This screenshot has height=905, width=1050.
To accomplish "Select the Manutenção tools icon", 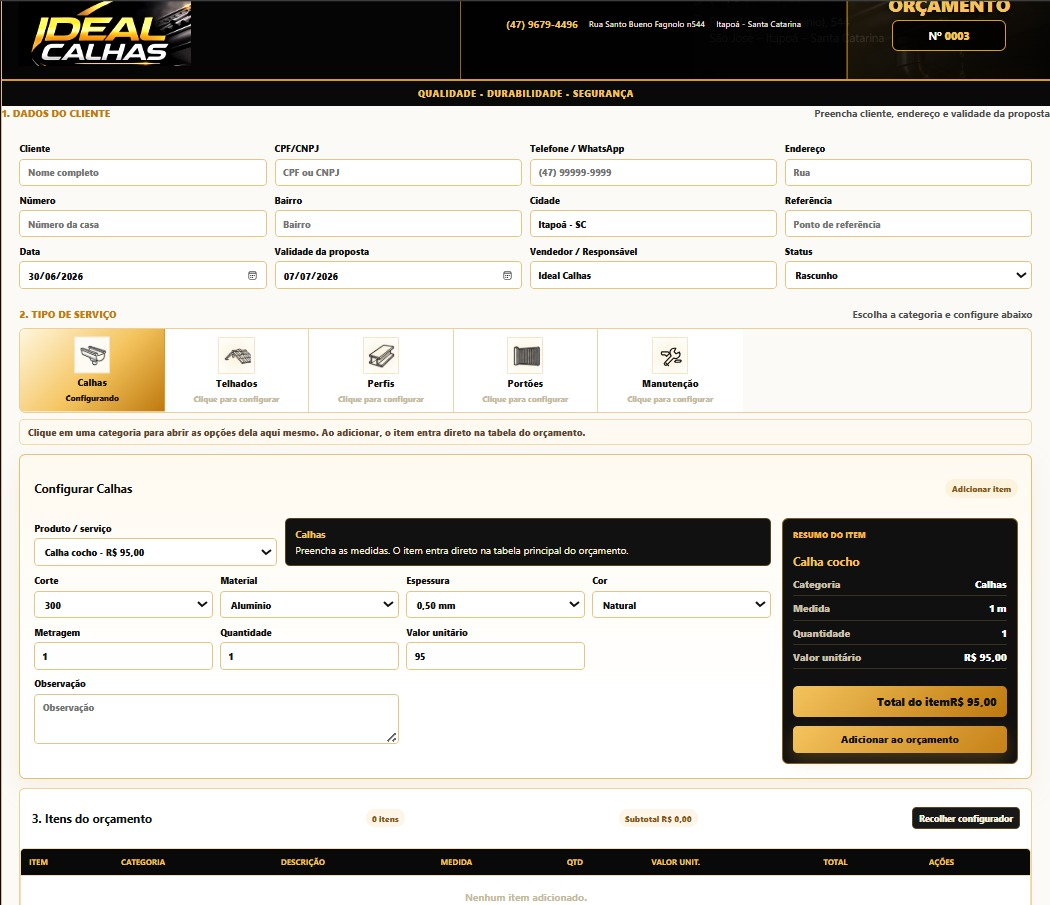I will [670, 355].
